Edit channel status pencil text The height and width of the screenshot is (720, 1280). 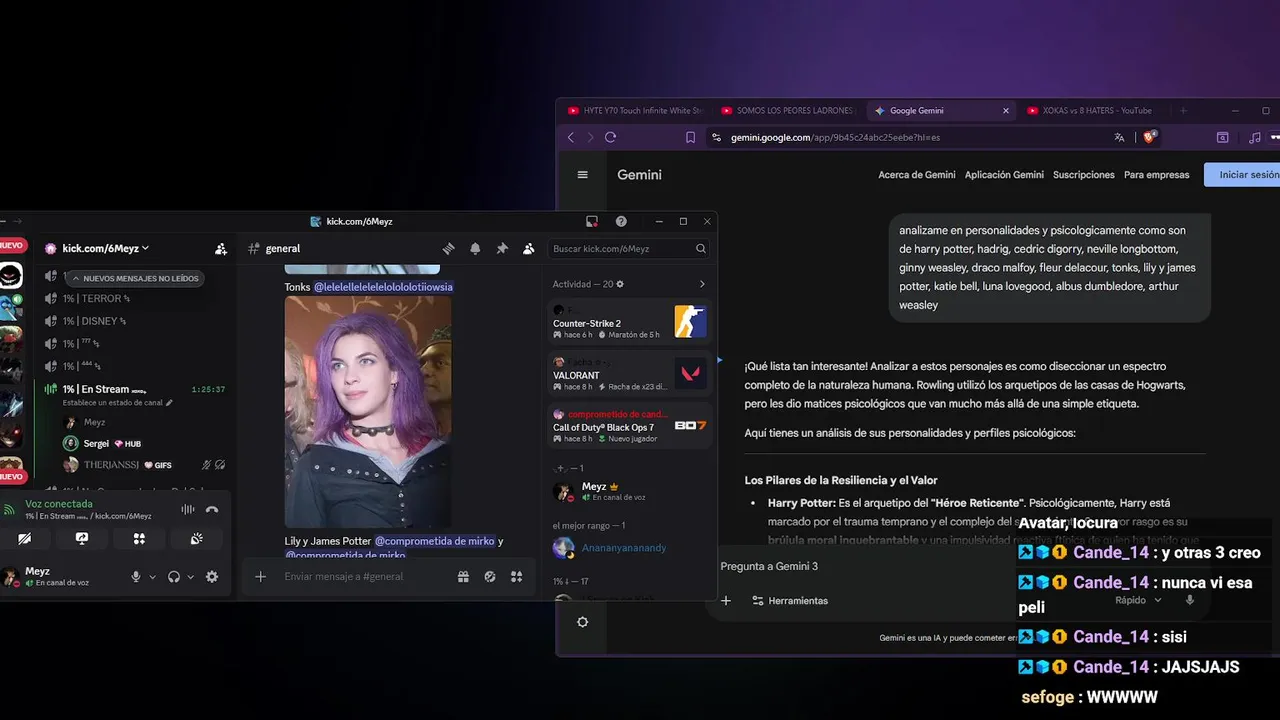tap(118, 403)
